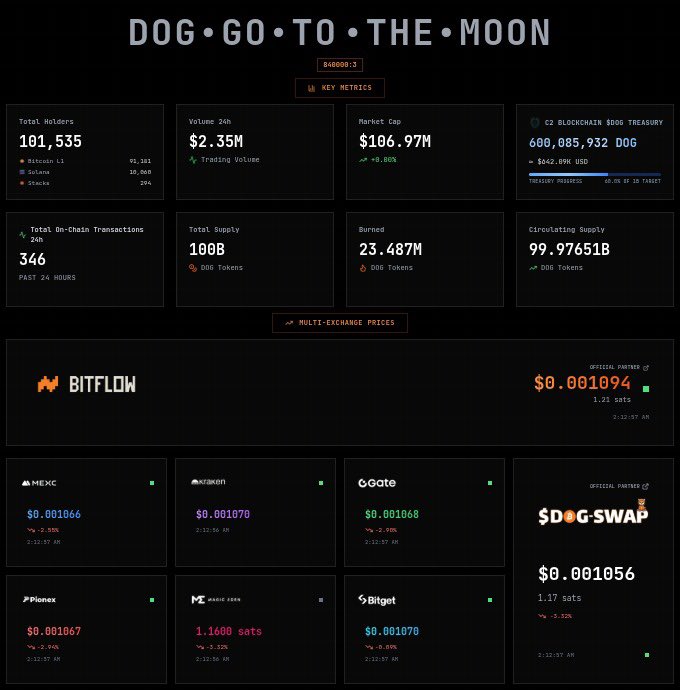Image resolution: width=680 pixels, height=690 pixels.
Task: Click the Magic Eden logo
Action: click(x=214, y=600)
